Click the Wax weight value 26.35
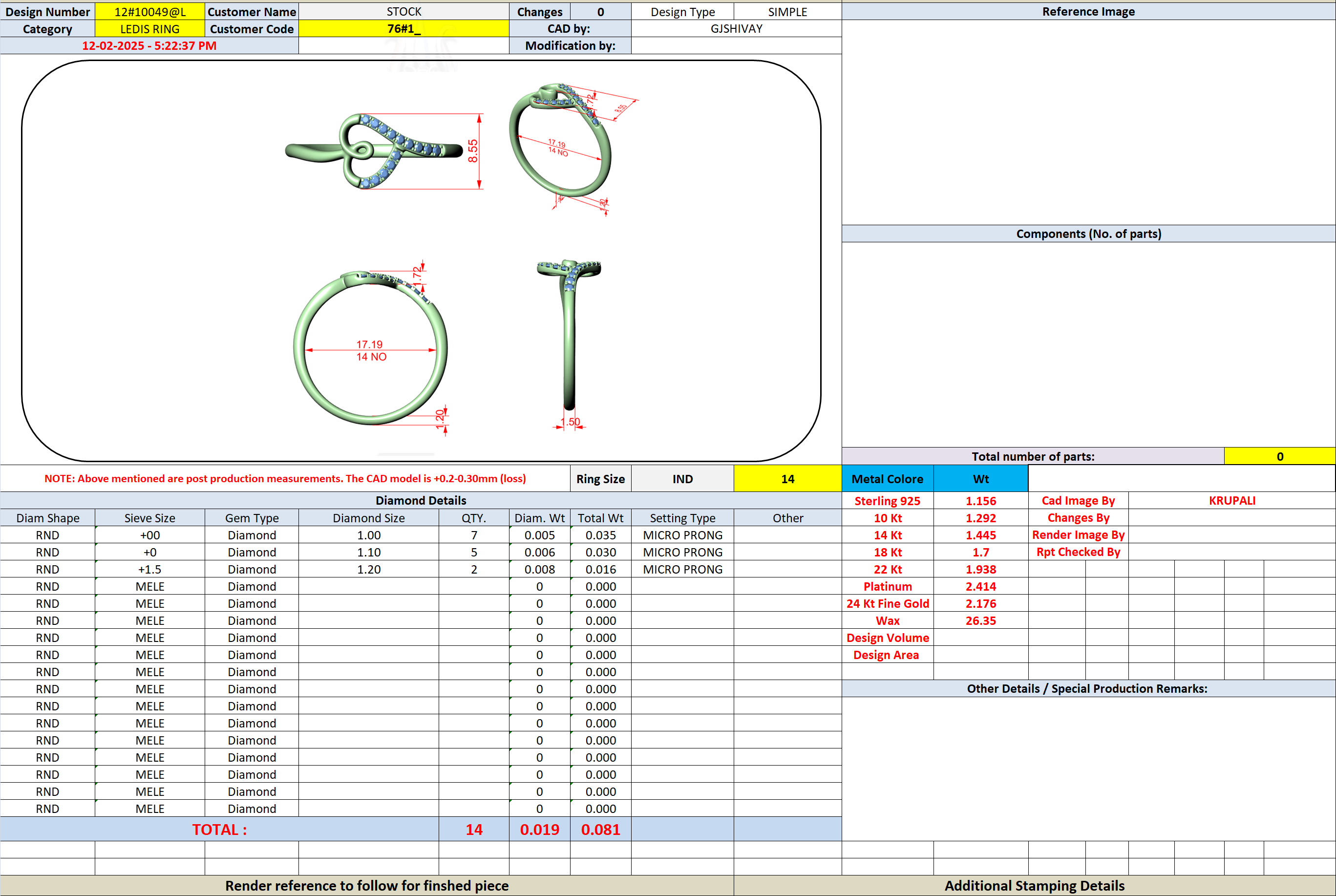 (980, 620)
